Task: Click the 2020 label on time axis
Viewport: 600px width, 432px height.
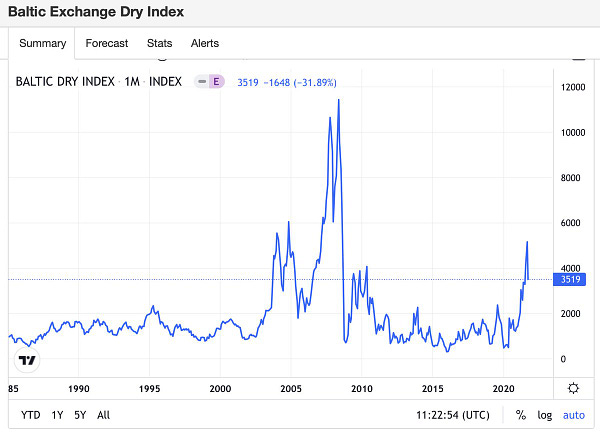Action: point(503,389)
